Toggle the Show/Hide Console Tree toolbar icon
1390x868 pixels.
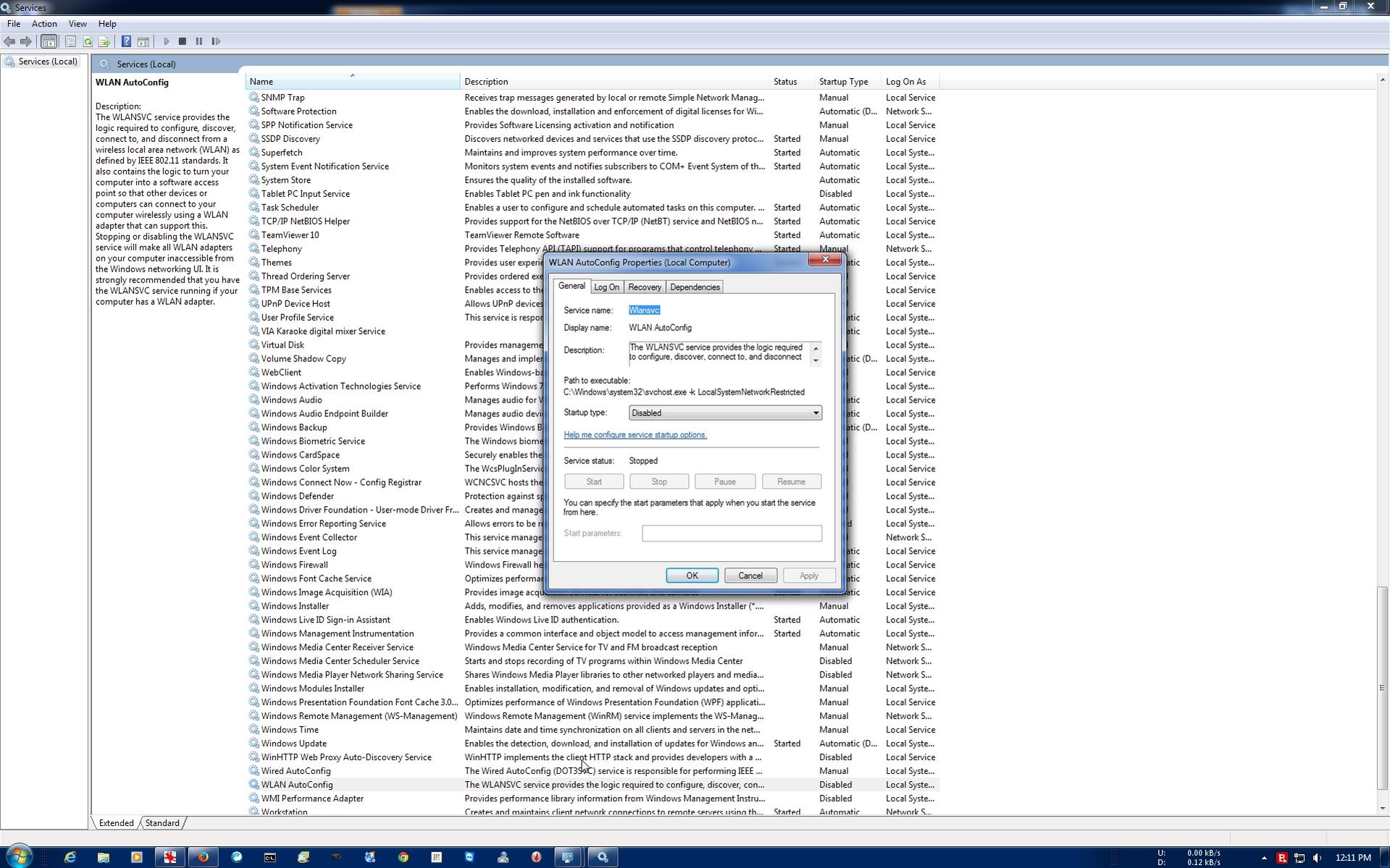click(49, 41)
